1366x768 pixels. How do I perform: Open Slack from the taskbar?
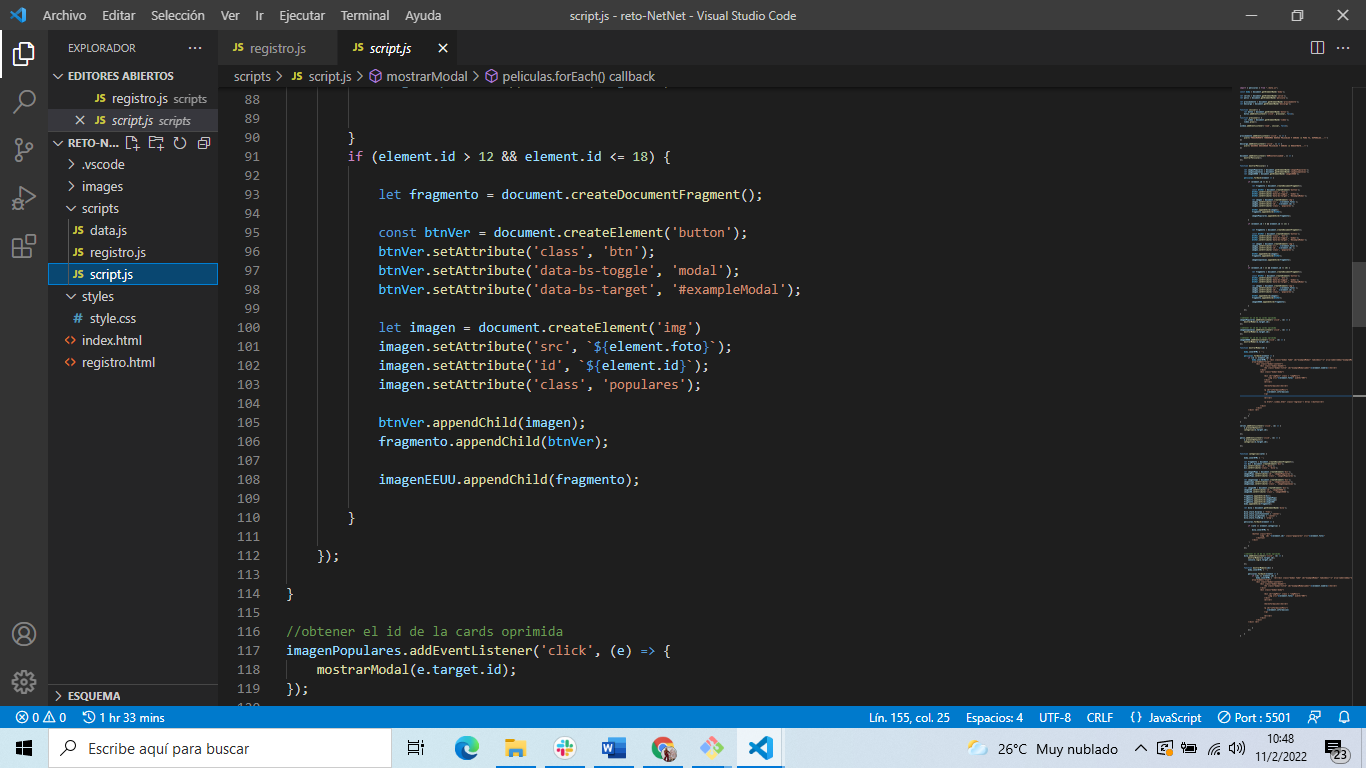coord(564,748)
